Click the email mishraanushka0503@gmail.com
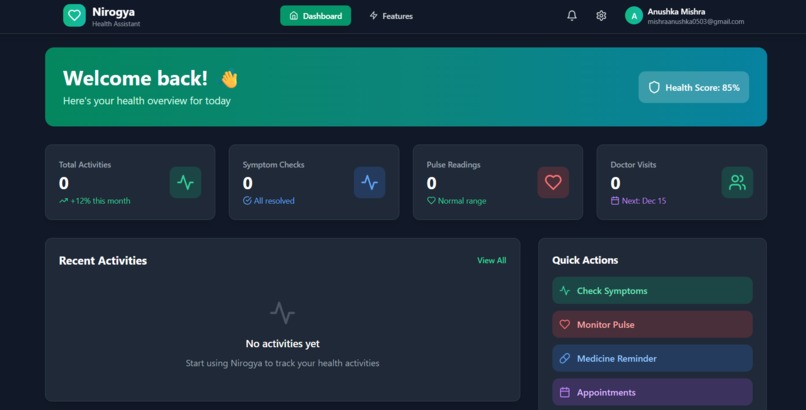 (x=695, y=22)
